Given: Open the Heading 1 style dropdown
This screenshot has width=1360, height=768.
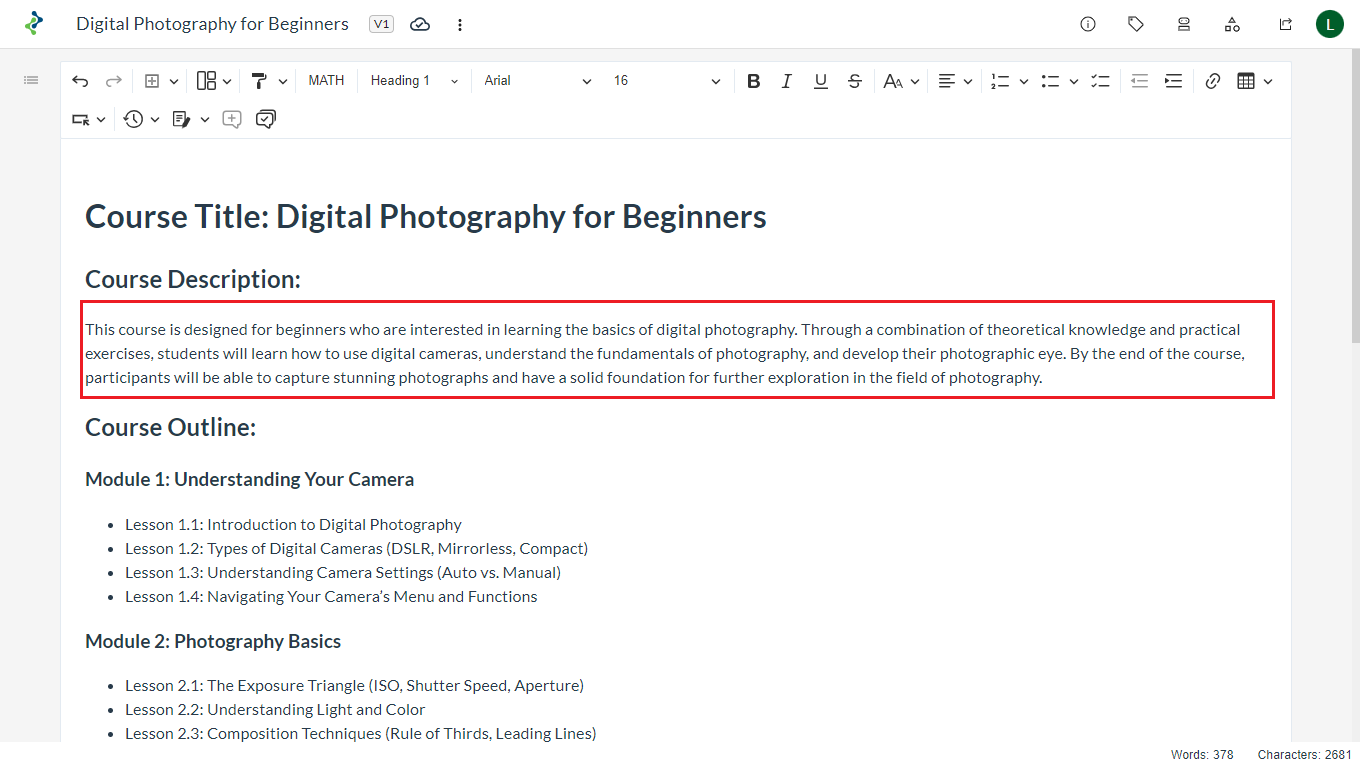Looking at the screenshot, I should pyautogui.click(x=414, y=81).
